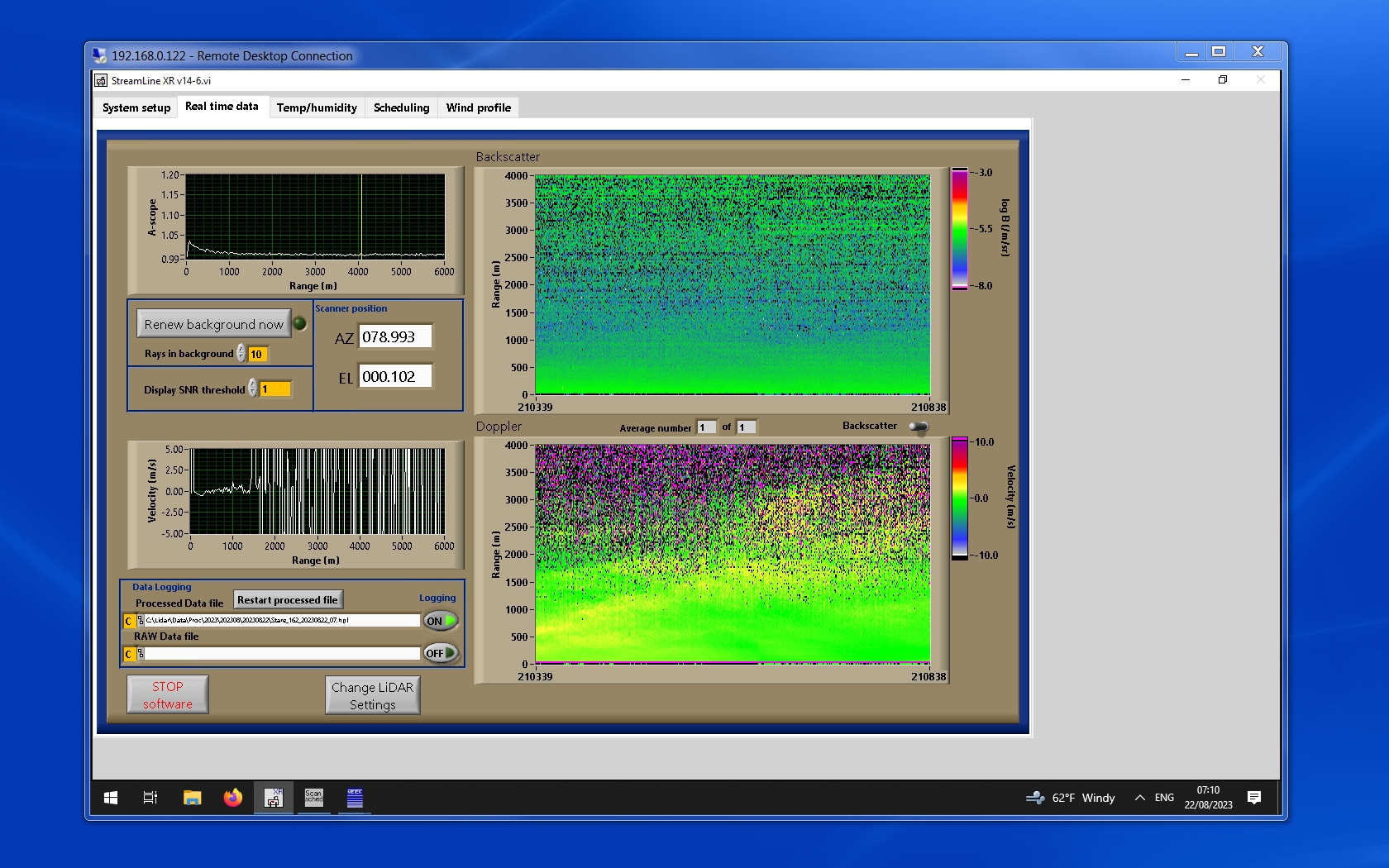Click the Rays in background stepper arrows
1389x868 pixels.
[x=241, y=354]
